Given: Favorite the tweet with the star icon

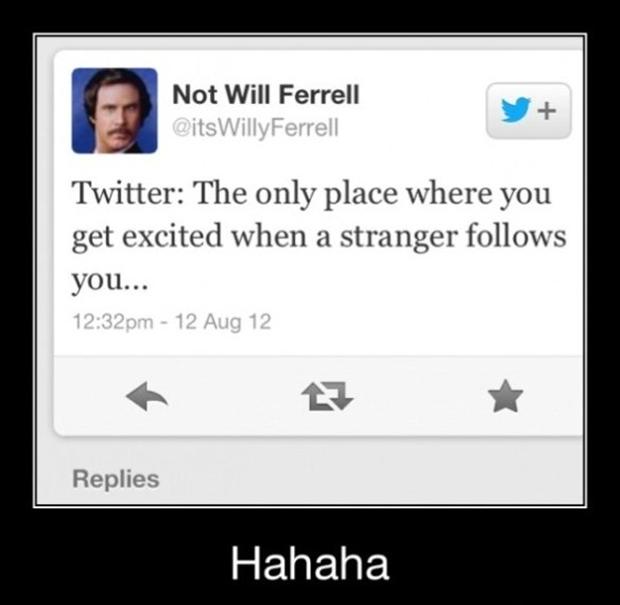Looking at the screenshot, I should pos(505,396).
